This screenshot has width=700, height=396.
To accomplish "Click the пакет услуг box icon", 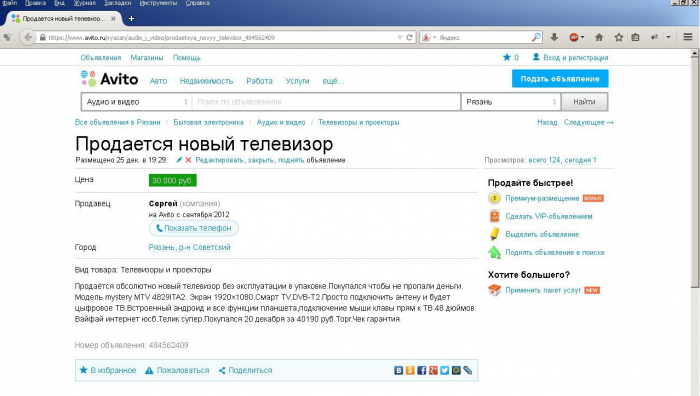I will coord(494,290).
